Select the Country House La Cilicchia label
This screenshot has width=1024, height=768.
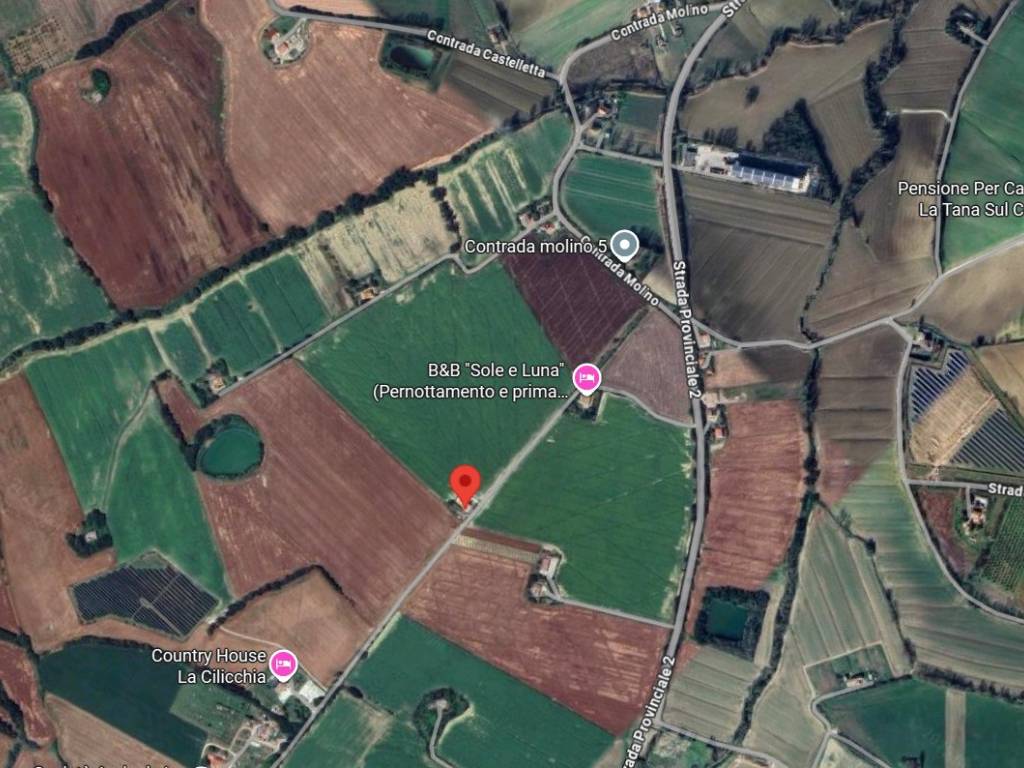pos(209,666)
